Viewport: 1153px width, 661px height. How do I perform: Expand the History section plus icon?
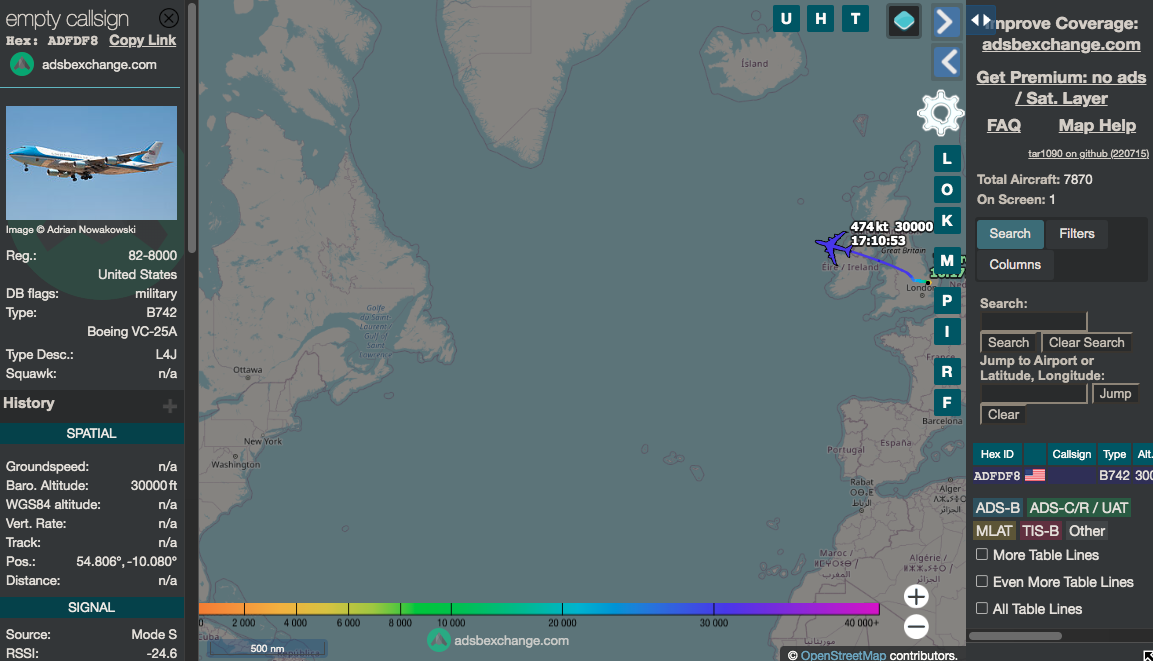pyautogui.click(x=170, y=406)
